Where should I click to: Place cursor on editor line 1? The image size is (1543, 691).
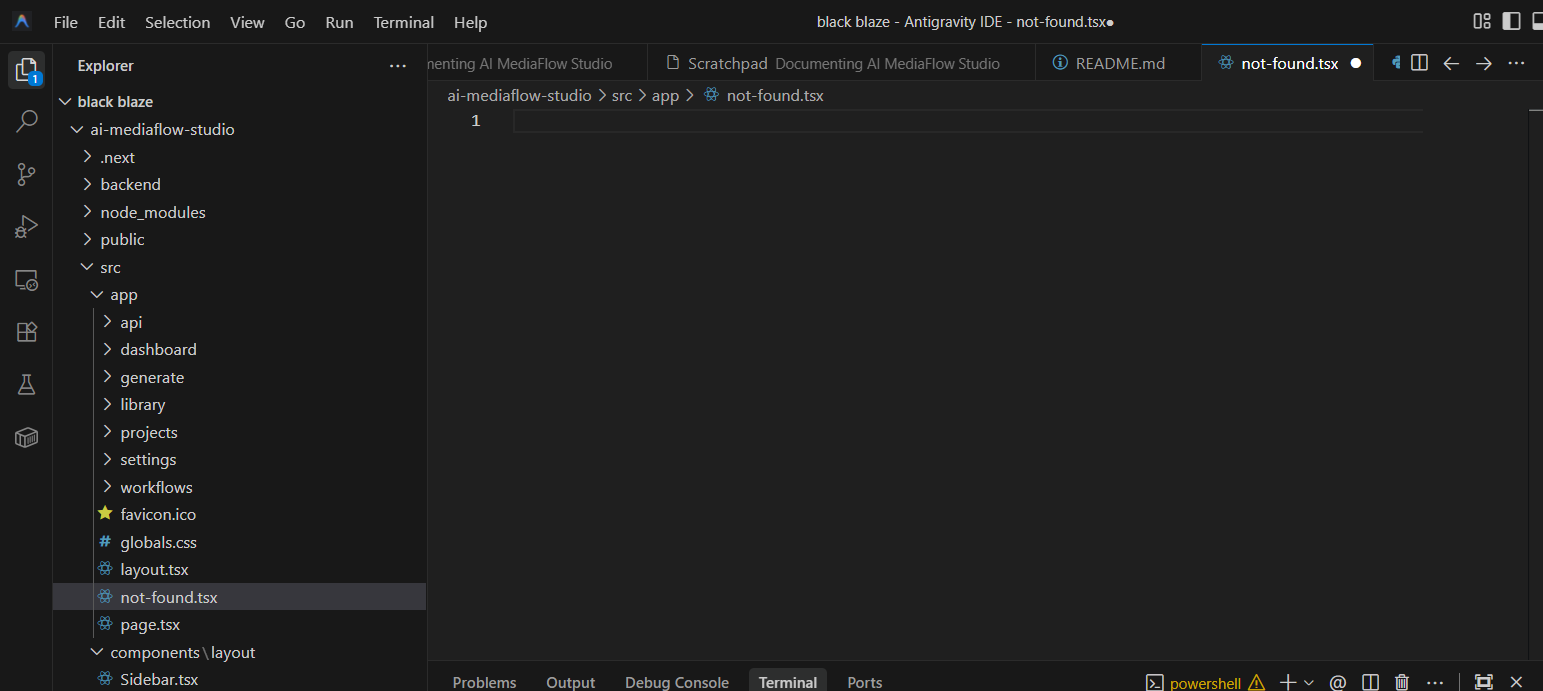tap(967, 121)
